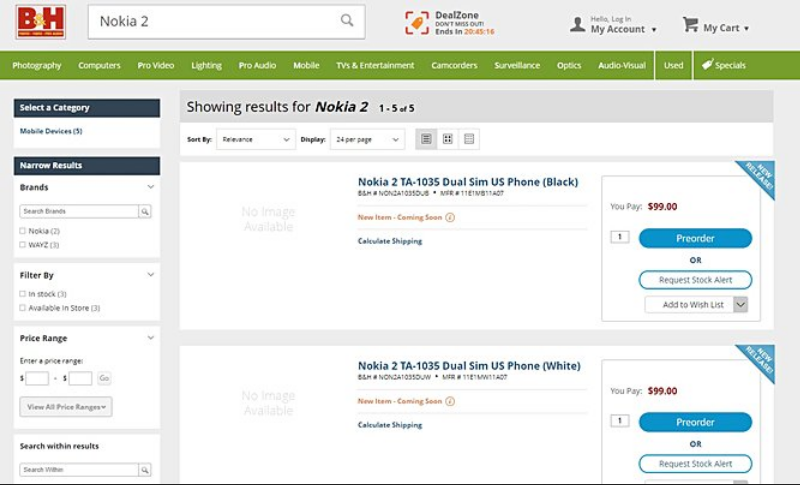Switch to grid view display icon
800x485 pixels.
tap(447, 139)
